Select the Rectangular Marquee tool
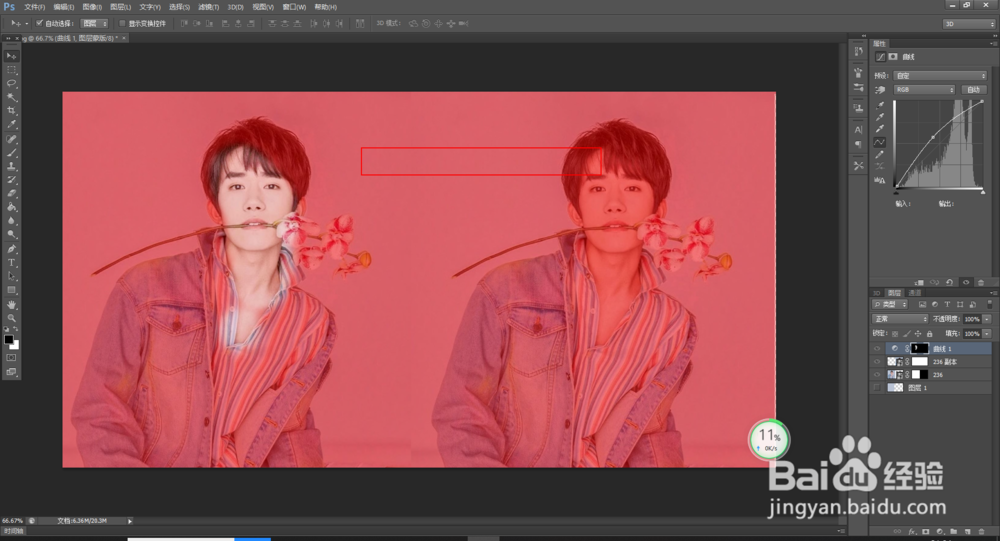1000x541 pixels. [x=11, y=70]
